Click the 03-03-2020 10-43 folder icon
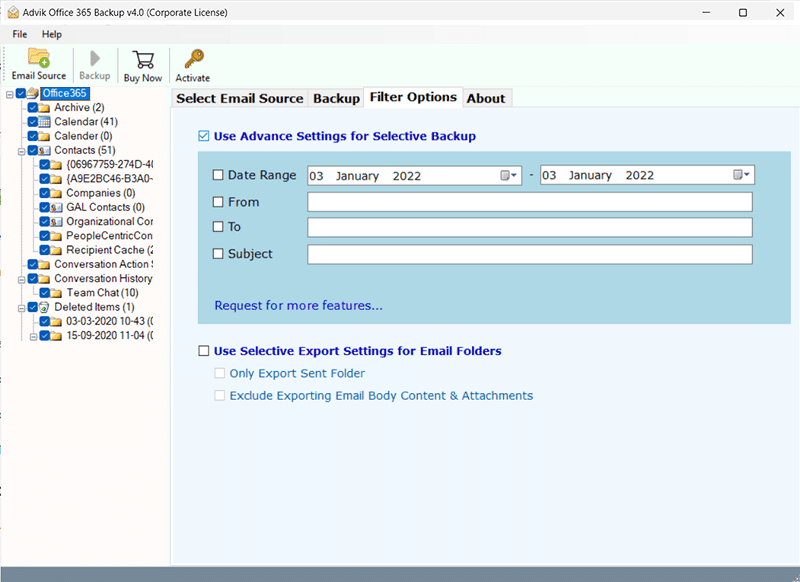Image resolution: width=800 pixels, height=582 pixels. pos(56,321)
